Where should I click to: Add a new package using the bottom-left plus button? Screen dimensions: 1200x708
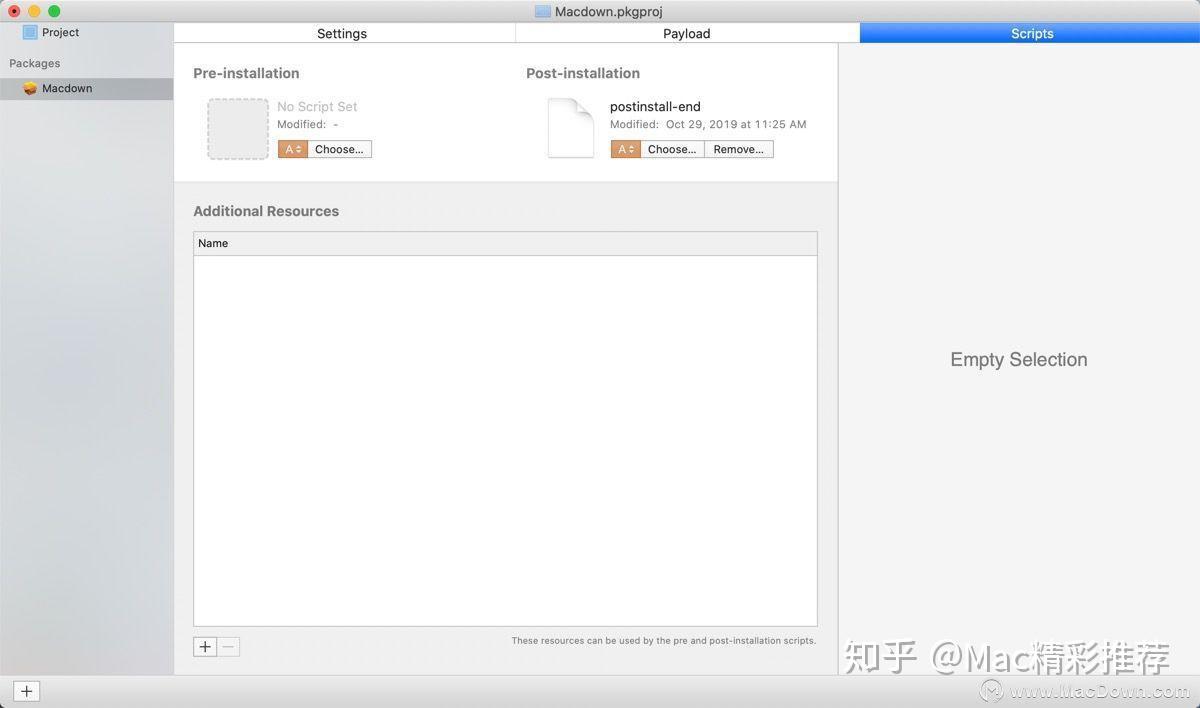click(26, 691)
